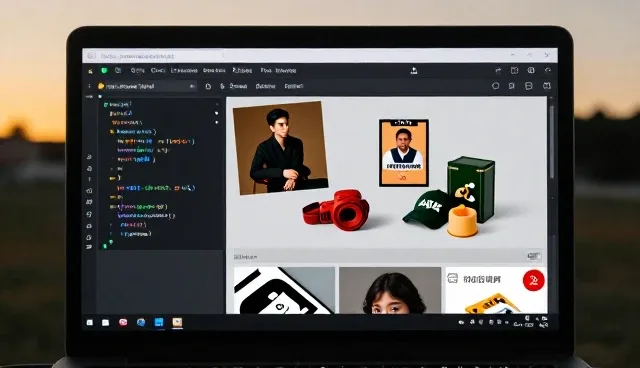This screenshot has height=368, width=640.
Task: Open the first text menu after the teal folder icon
Action: click(x=138, y=71)
